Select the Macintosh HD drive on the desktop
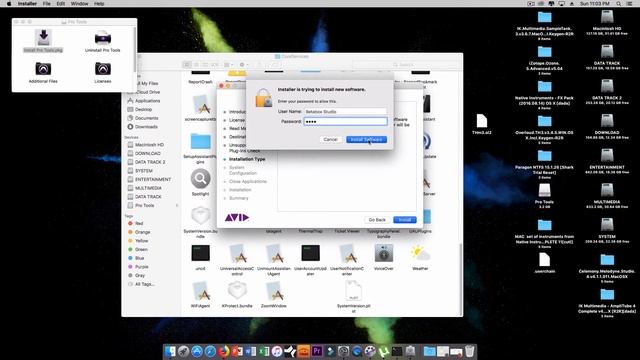Image resolution: width=640 pixels, height=360 pixels. click(607, 17)
